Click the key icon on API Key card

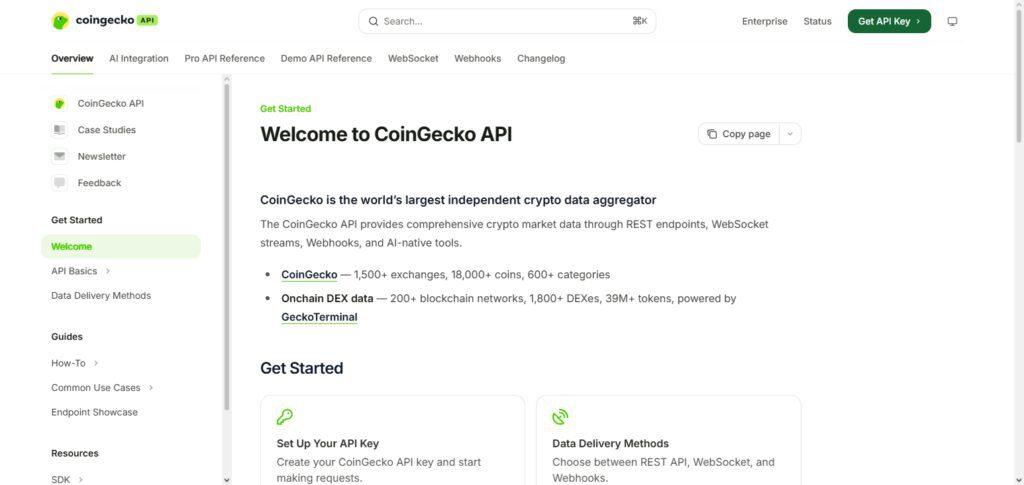tap(285, 416)
